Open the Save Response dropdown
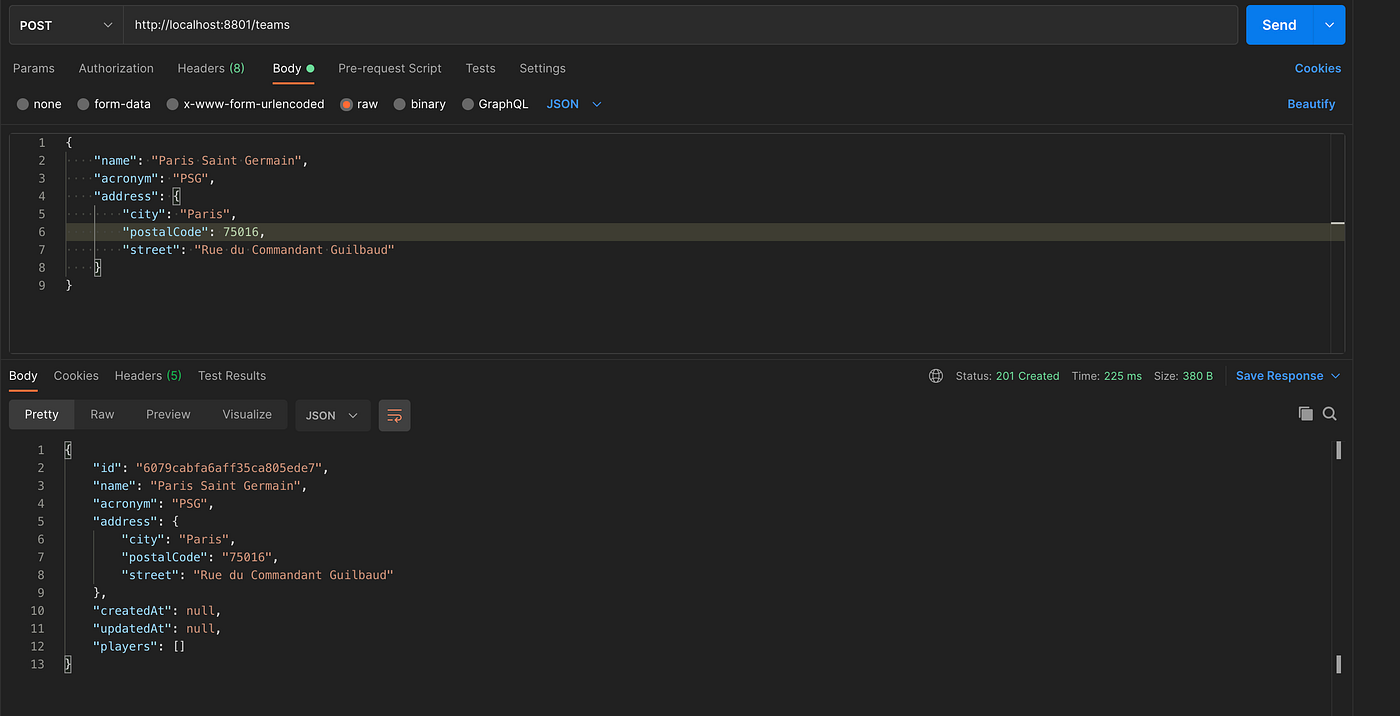 pyautogui.click(x=1288, y=376)
